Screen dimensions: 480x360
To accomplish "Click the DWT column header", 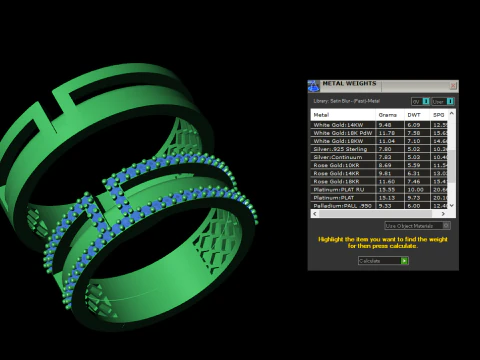I will (x=417, y=115).
